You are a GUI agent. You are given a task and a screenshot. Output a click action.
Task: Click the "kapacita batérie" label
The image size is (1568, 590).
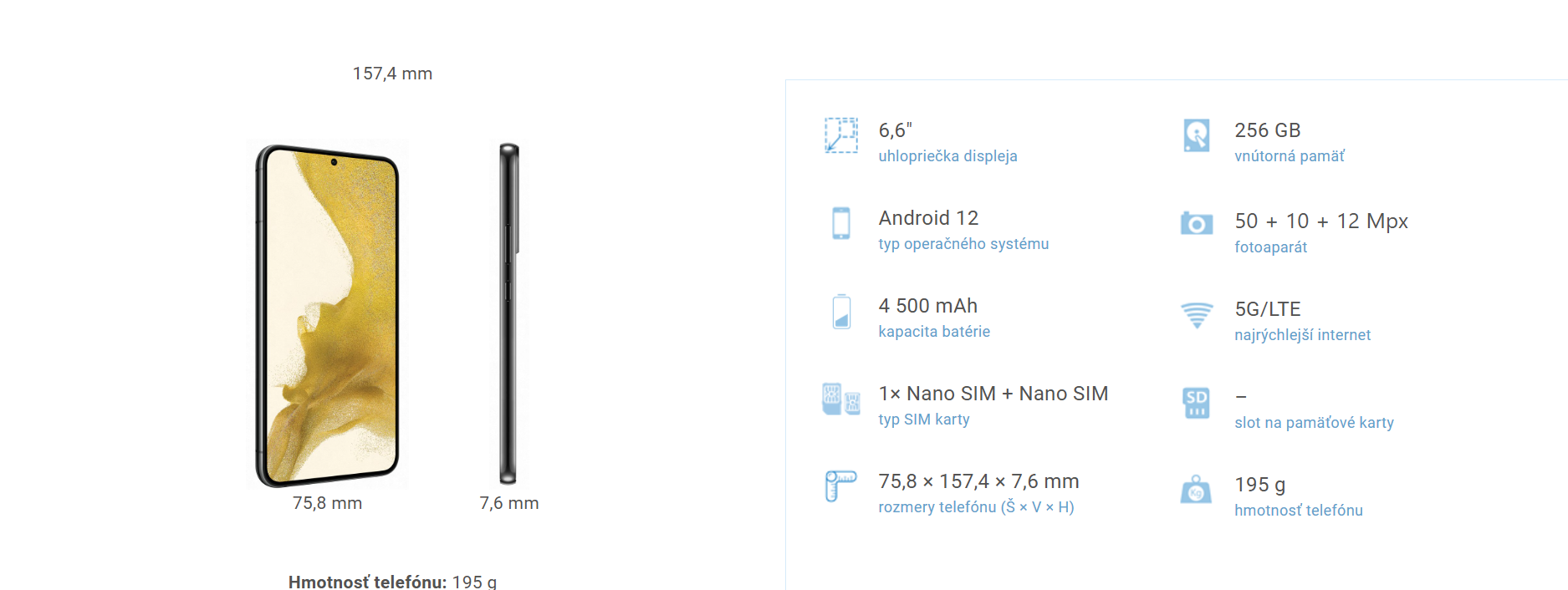(934, 332)
